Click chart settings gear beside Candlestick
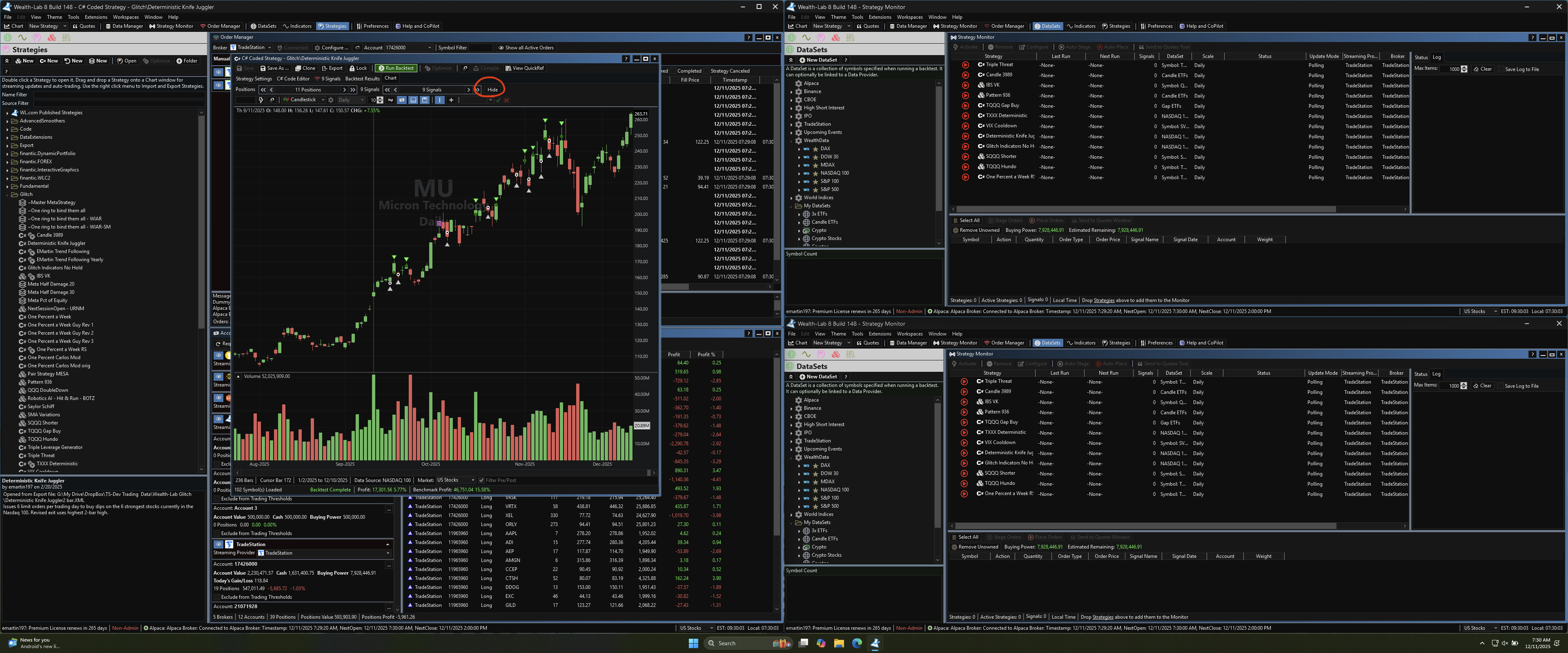 point(331,100)
